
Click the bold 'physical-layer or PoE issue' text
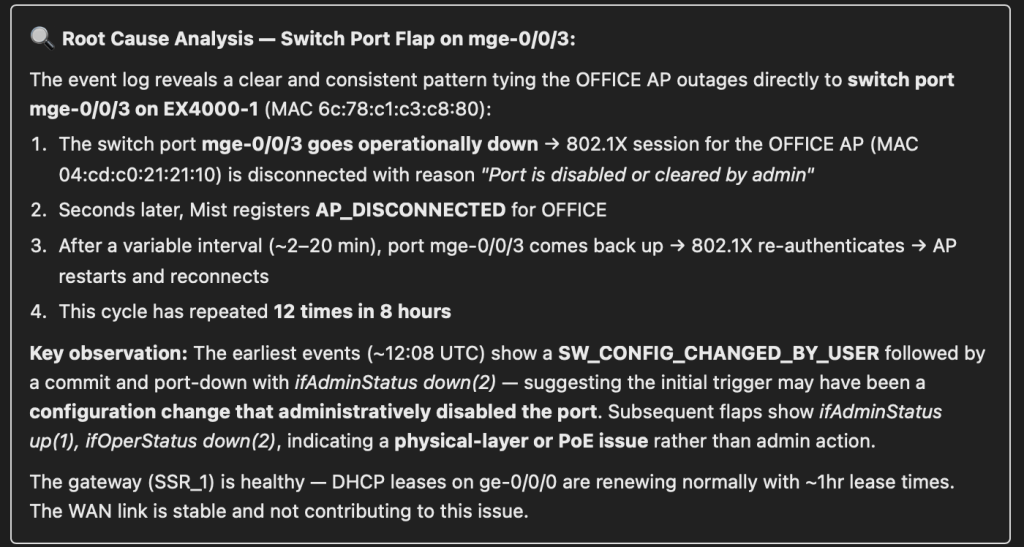click(x=501, y=441)
